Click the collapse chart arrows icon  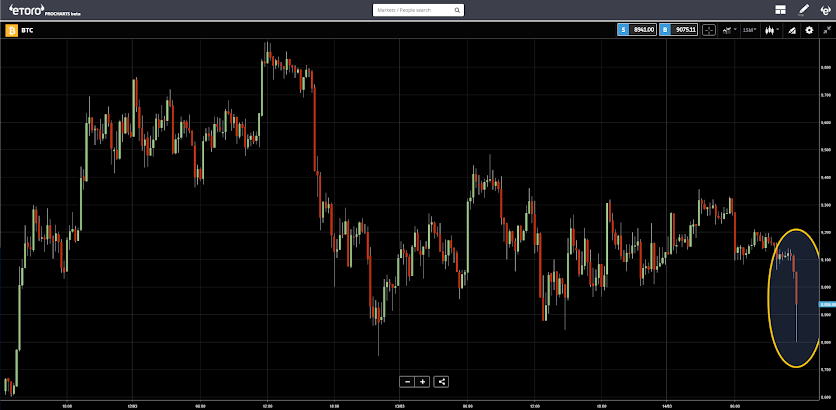tap(826, 30)
